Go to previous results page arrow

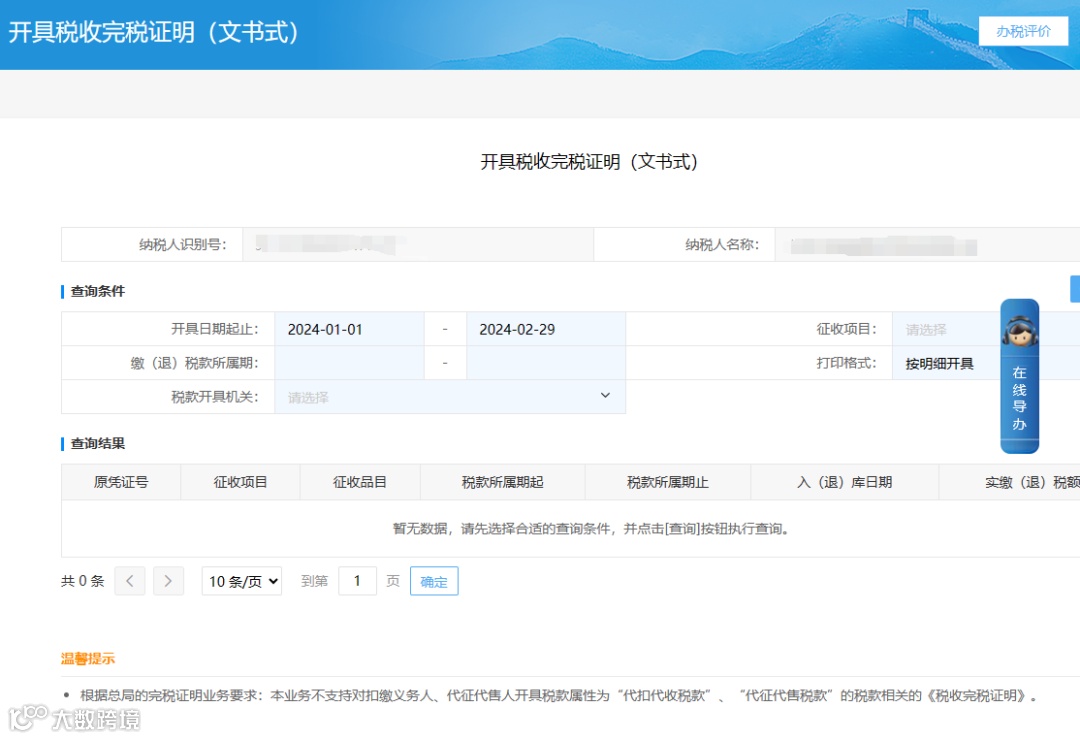point(129,581)
